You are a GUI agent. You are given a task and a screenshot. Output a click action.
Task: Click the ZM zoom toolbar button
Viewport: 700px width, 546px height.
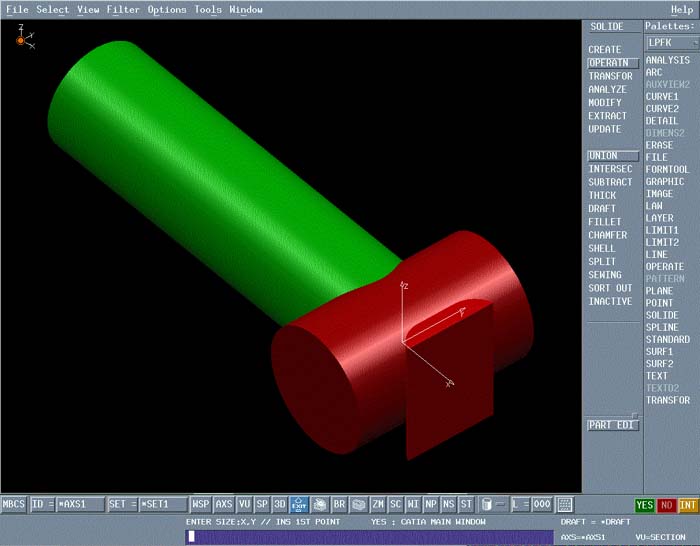click(x=378, y=505)
